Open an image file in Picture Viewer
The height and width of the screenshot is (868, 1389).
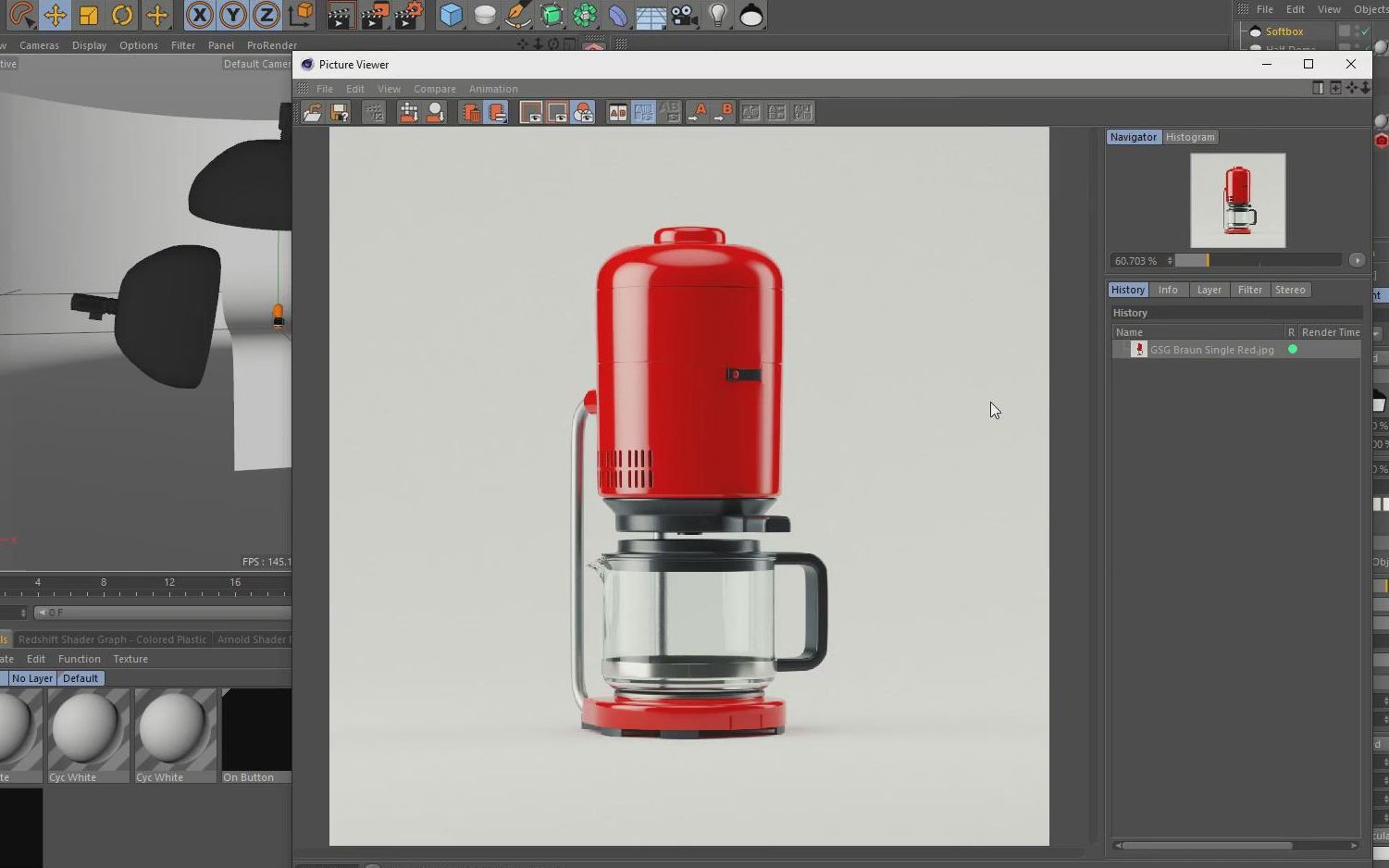(313, 112)
